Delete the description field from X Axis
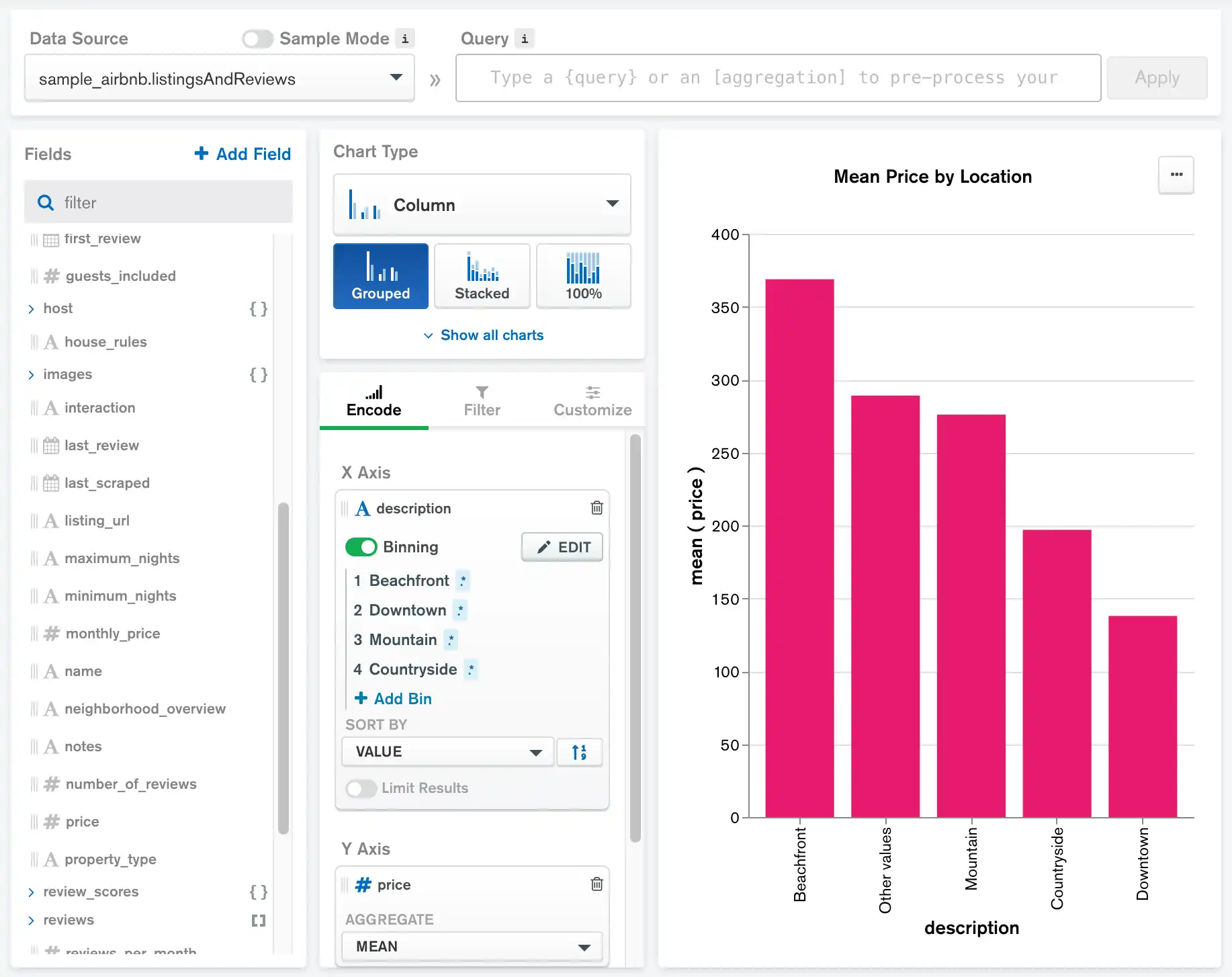This screenshot has width=1232, height=977. (596, 508)
